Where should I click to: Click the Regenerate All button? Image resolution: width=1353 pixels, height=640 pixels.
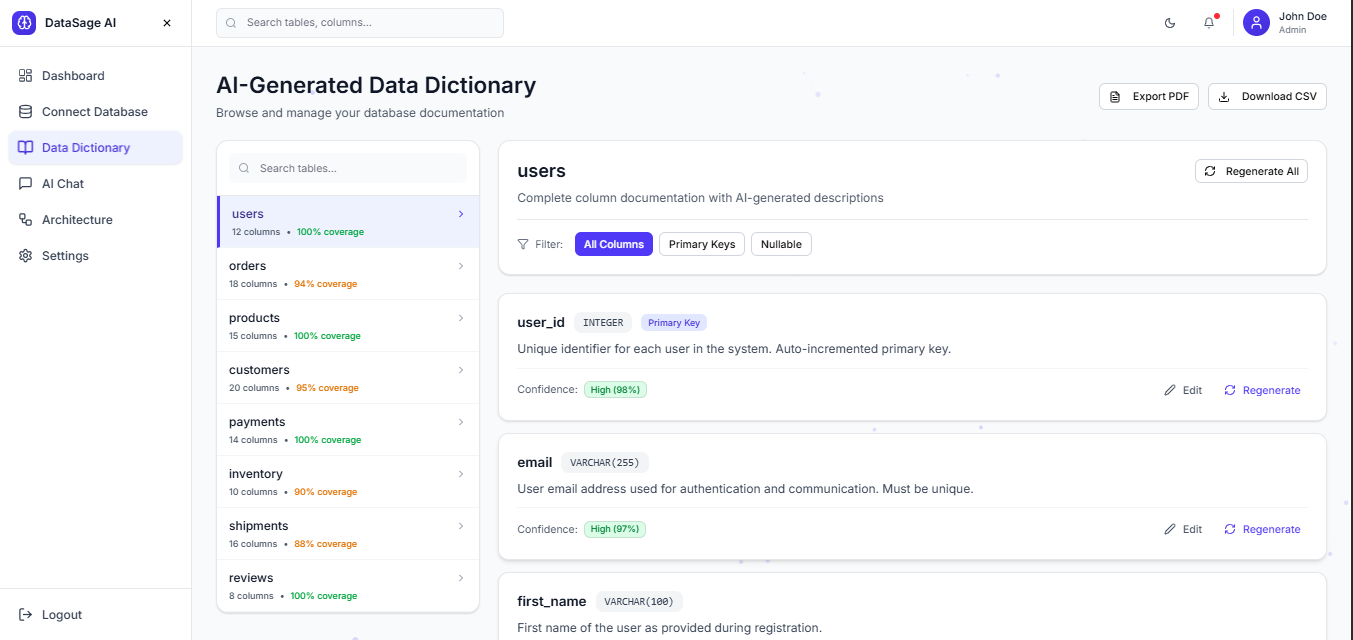tap(1251, 172)
